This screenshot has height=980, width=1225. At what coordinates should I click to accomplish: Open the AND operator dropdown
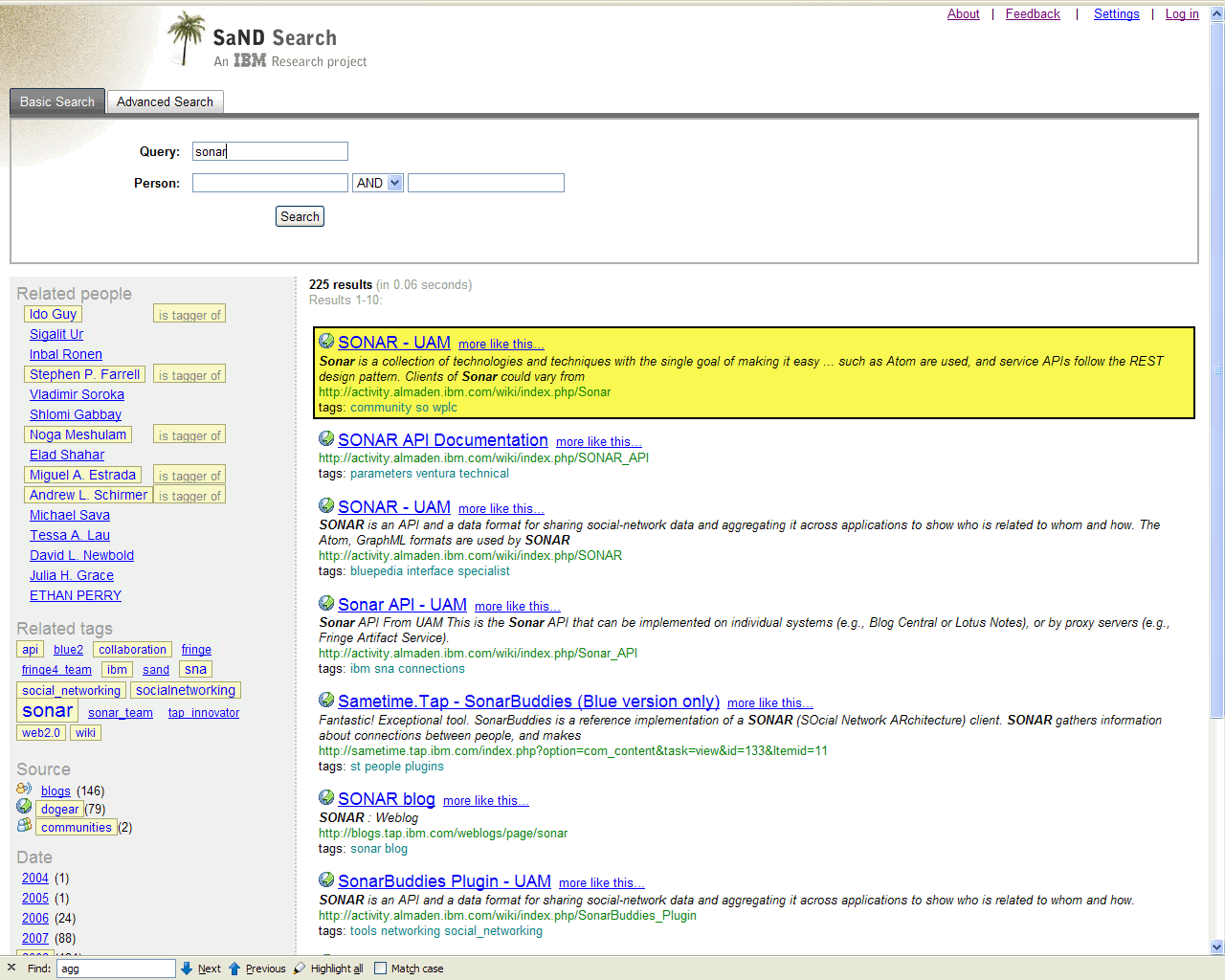378,183
